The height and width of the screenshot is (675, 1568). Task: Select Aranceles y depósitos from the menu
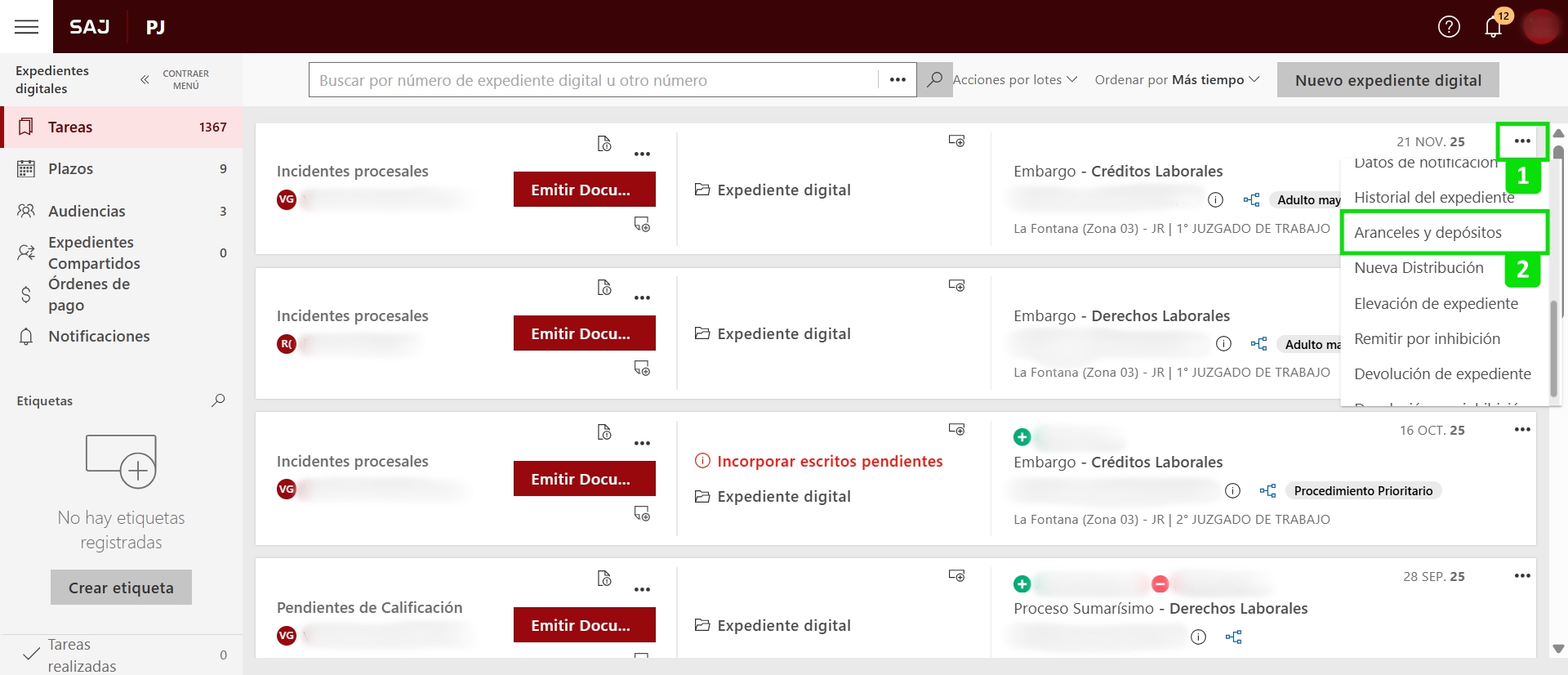1428,233
